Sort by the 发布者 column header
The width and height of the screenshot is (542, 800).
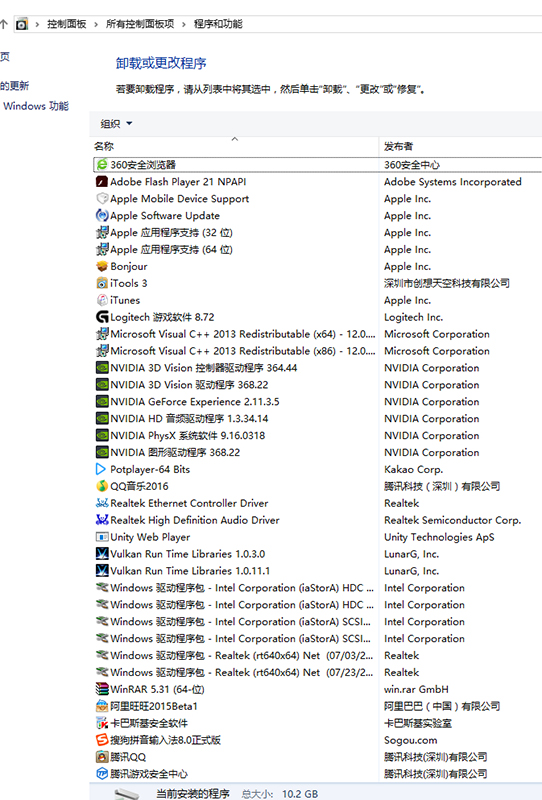tap(460, 146)
